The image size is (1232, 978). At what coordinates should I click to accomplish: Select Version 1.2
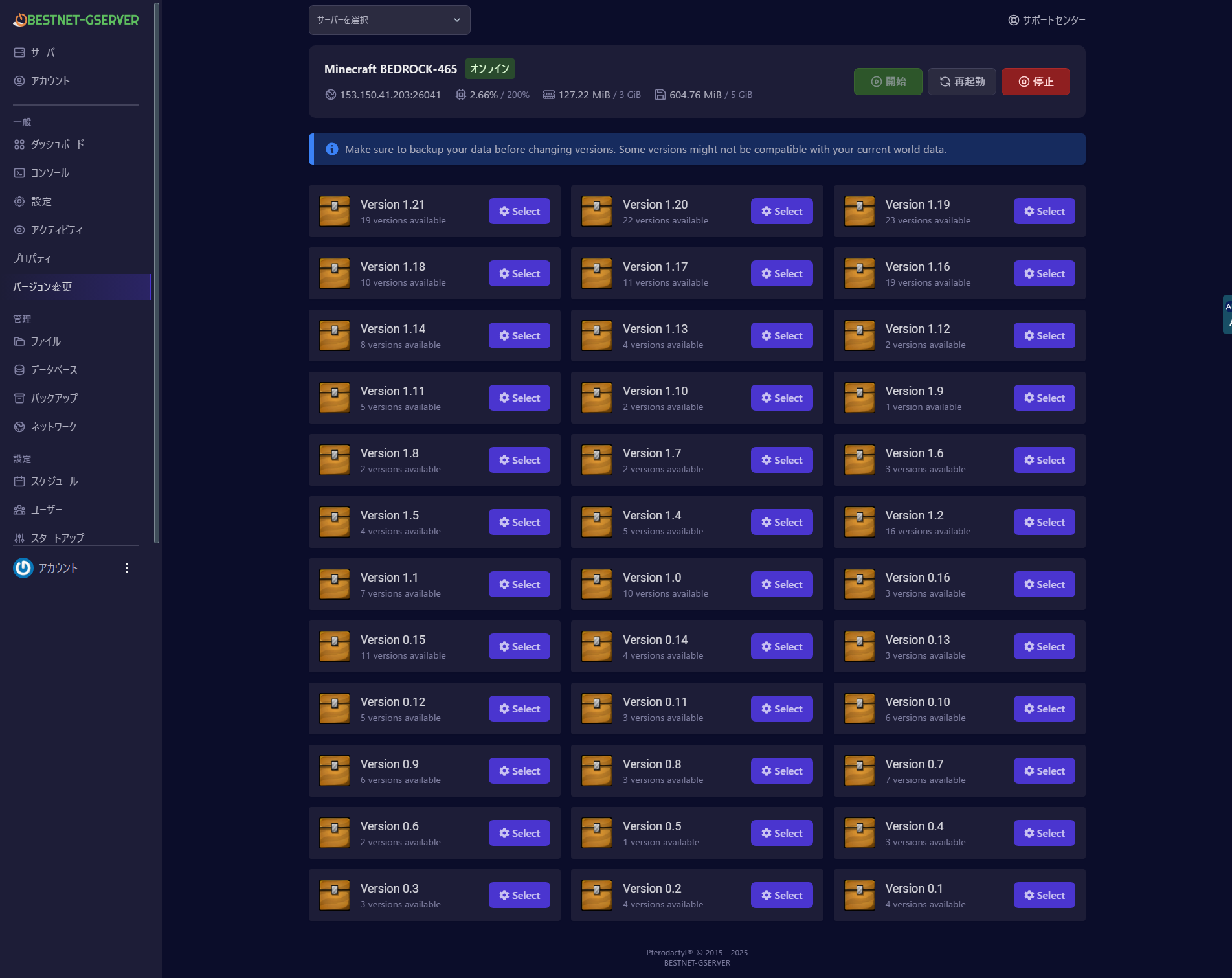tap(1044, 522)
